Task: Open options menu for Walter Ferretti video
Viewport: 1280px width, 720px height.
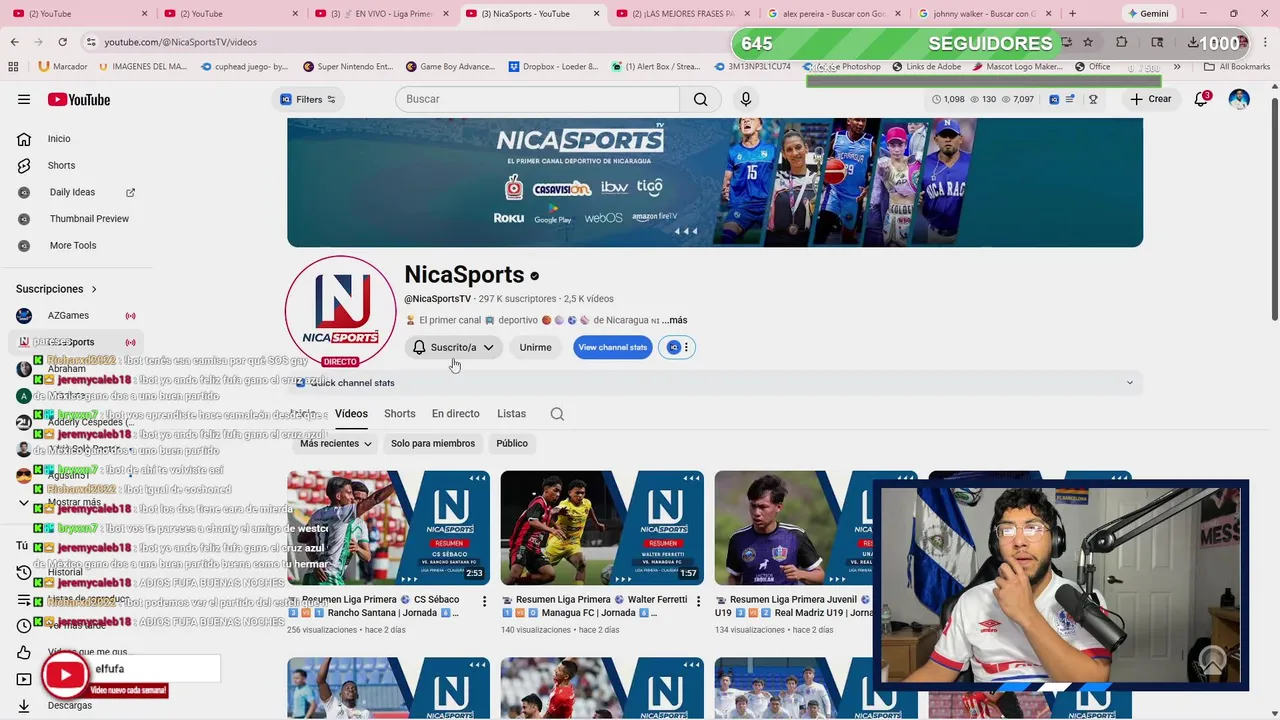Action: pyautogui.click(x=698, y=601)
